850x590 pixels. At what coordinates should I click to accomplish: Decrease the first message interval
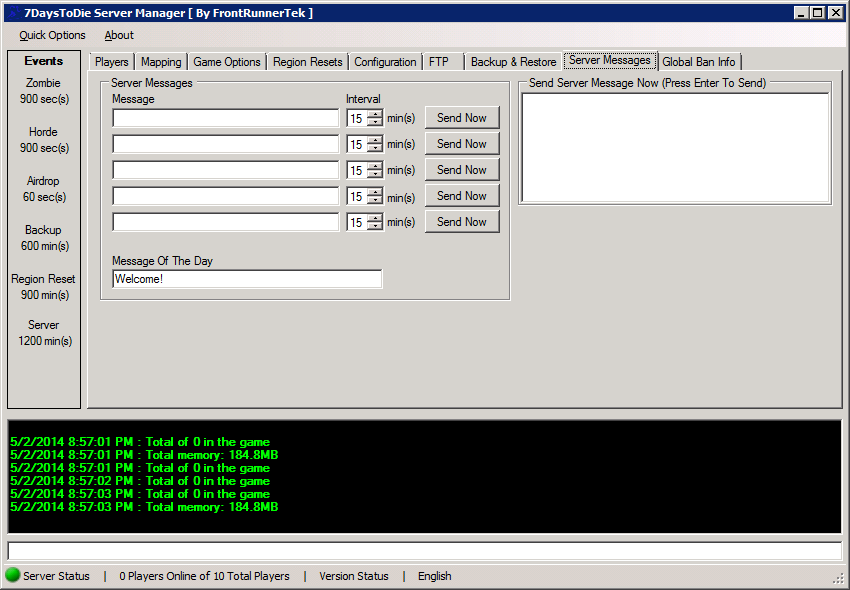[x=375, y=122]
